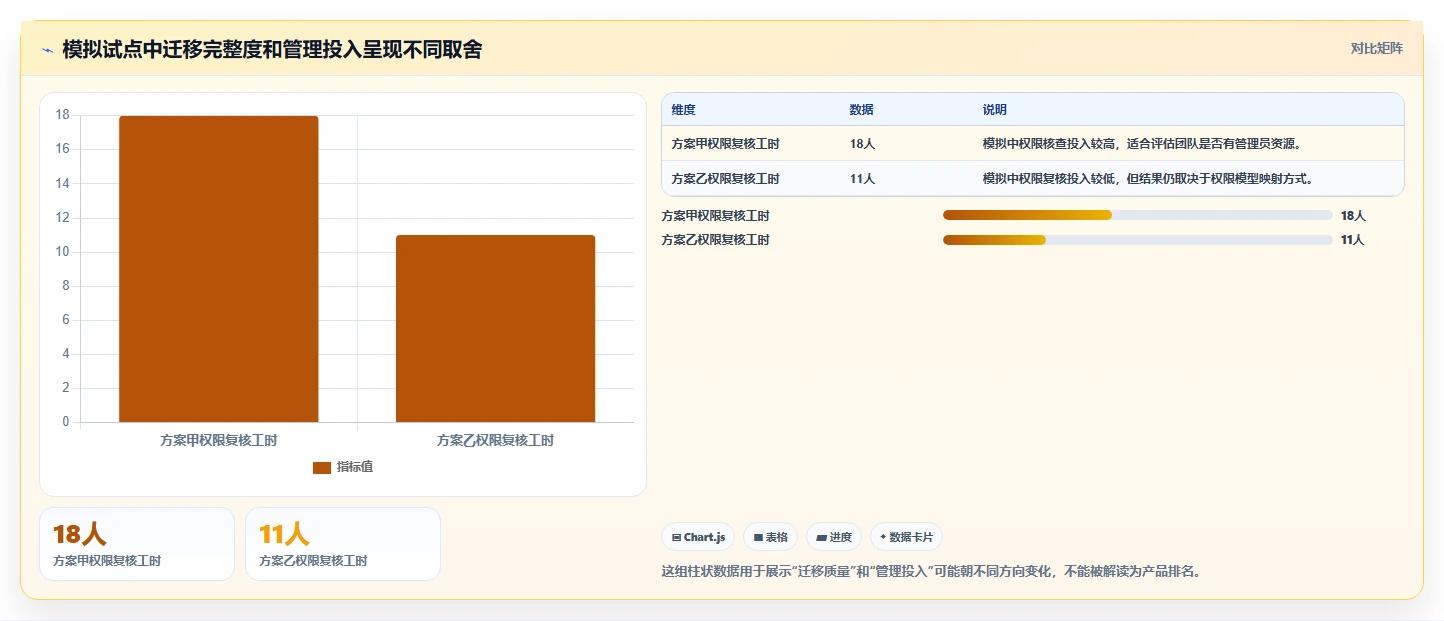This screenshot has height=621, width=1444.
Task: Click the 方案乙权限复核工时 progress bar
Action: pos(1137,240)
